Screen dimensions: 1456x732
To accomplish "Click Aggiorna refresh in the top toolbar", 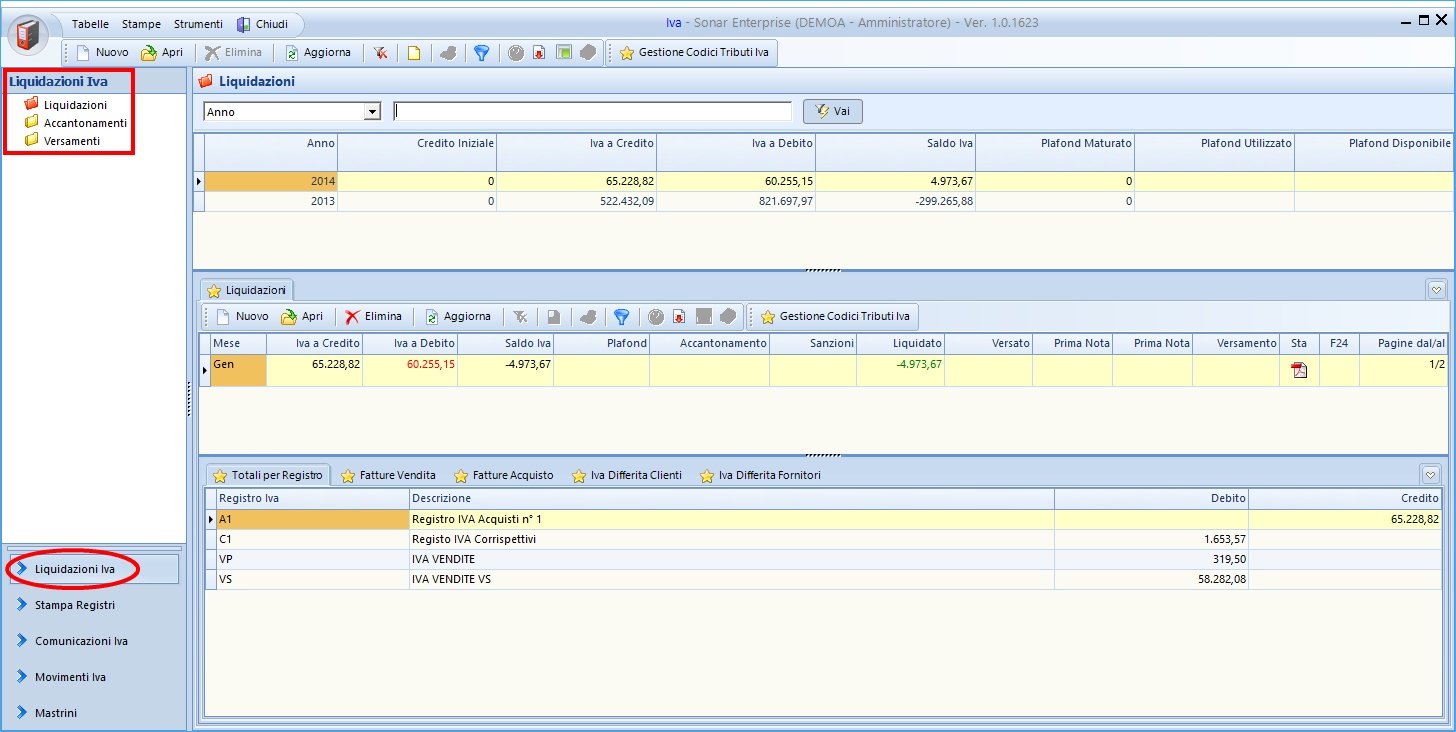I will (317, 53).
